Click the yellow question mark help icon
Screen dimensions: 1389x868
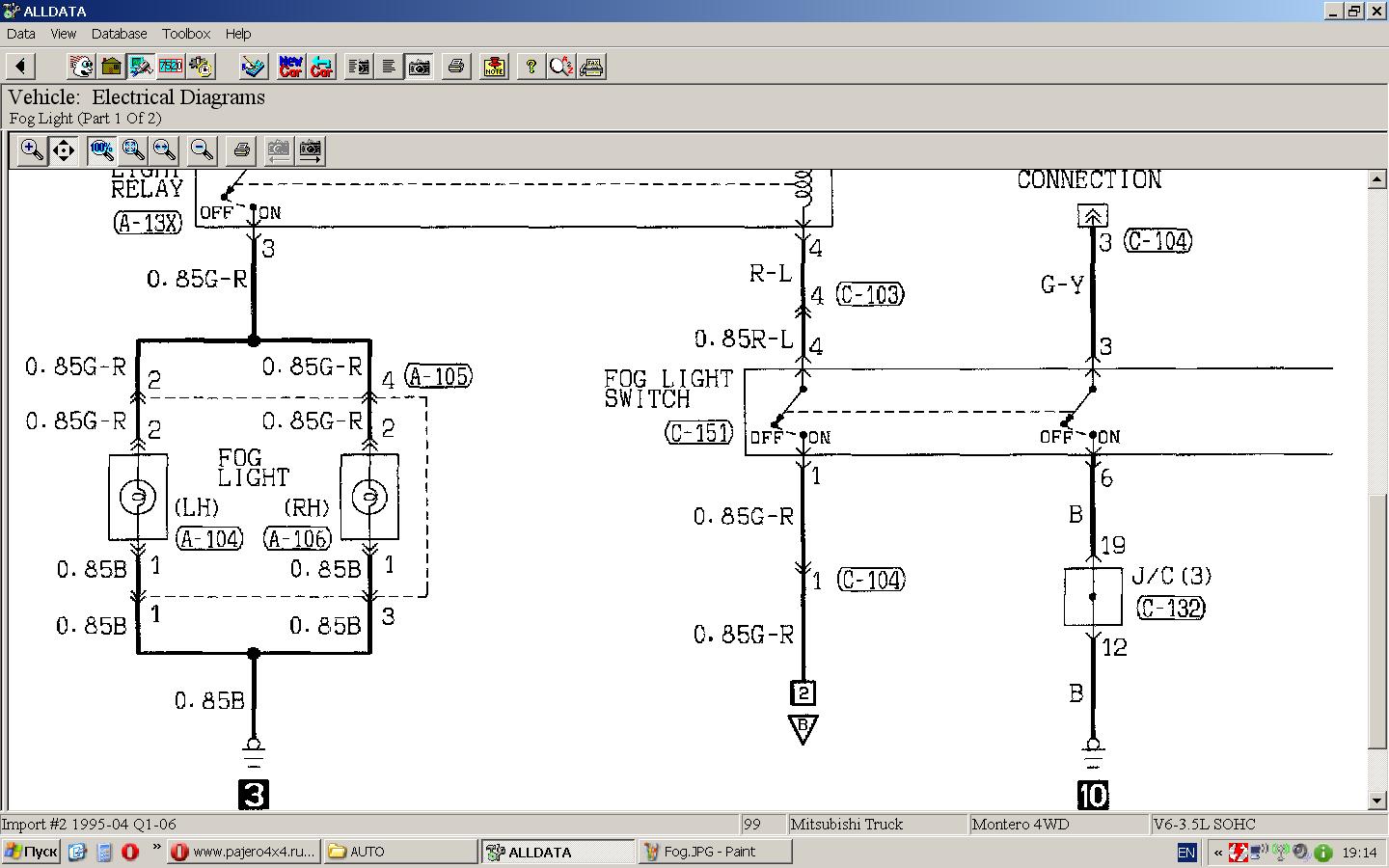[x=531, y=67]
